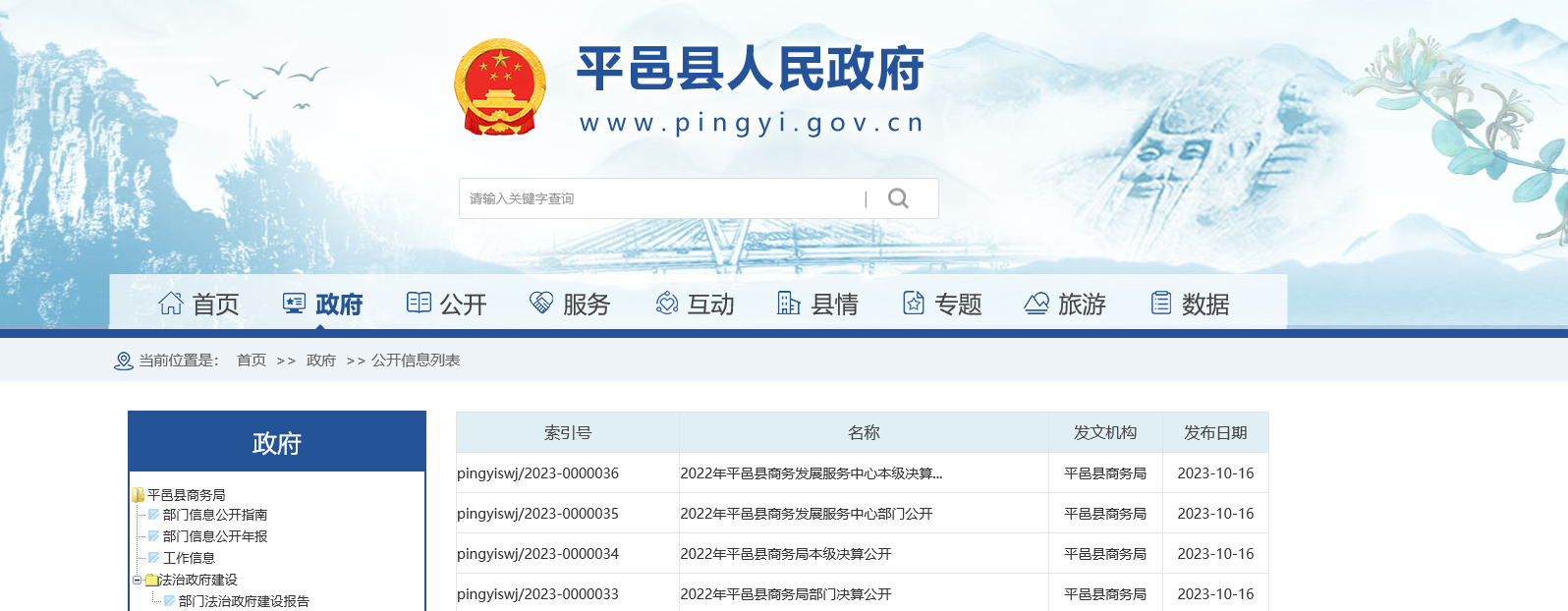Open 2022年平邑县商务局部门决算公开 link
The image size is (1568, 611).
[786, 594]
